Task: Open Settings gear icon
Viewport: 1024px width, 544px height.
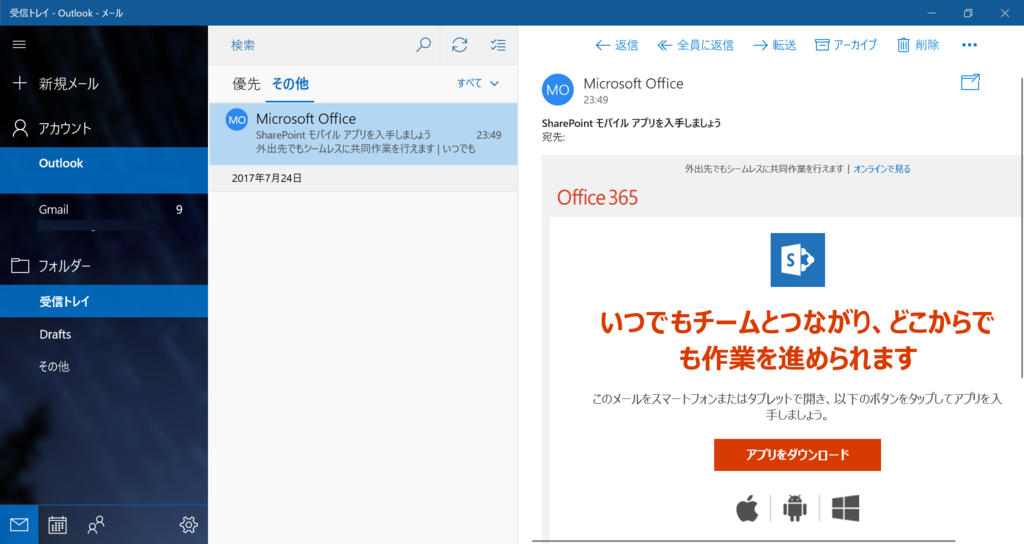Action: tap(189, 524)
